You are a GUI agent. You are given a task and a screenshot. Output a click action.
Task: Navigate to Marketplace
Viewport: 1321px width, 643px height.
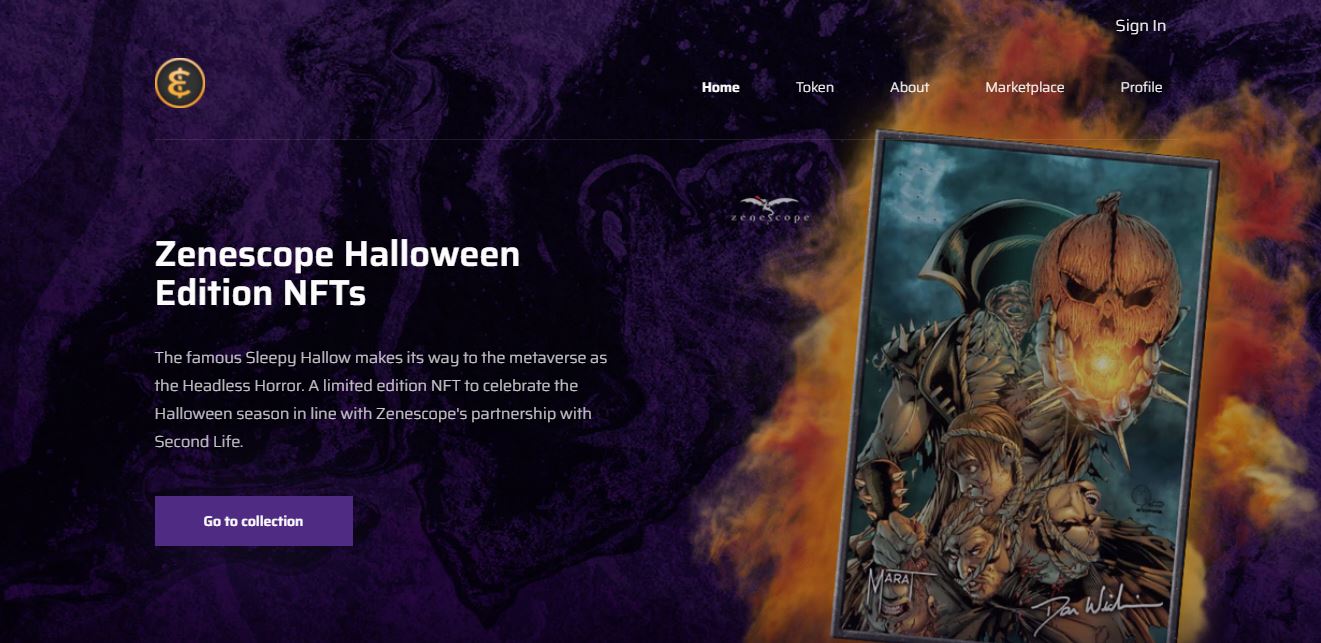[x=1025, y=87]
